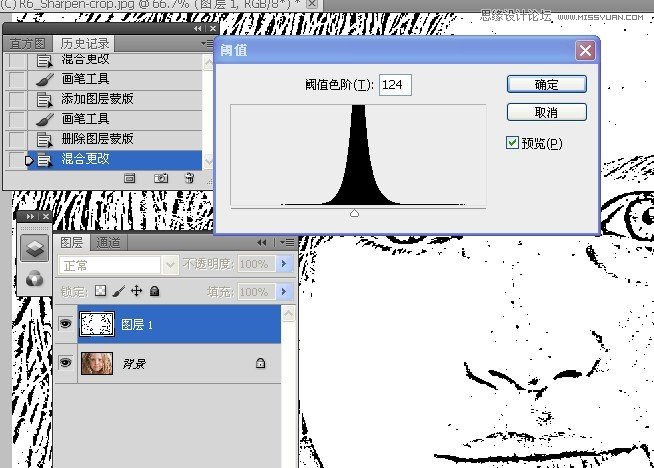Click the 阈值色阶 value input field
The height and width of the screenshot is (468, 654).
(395, 85)
